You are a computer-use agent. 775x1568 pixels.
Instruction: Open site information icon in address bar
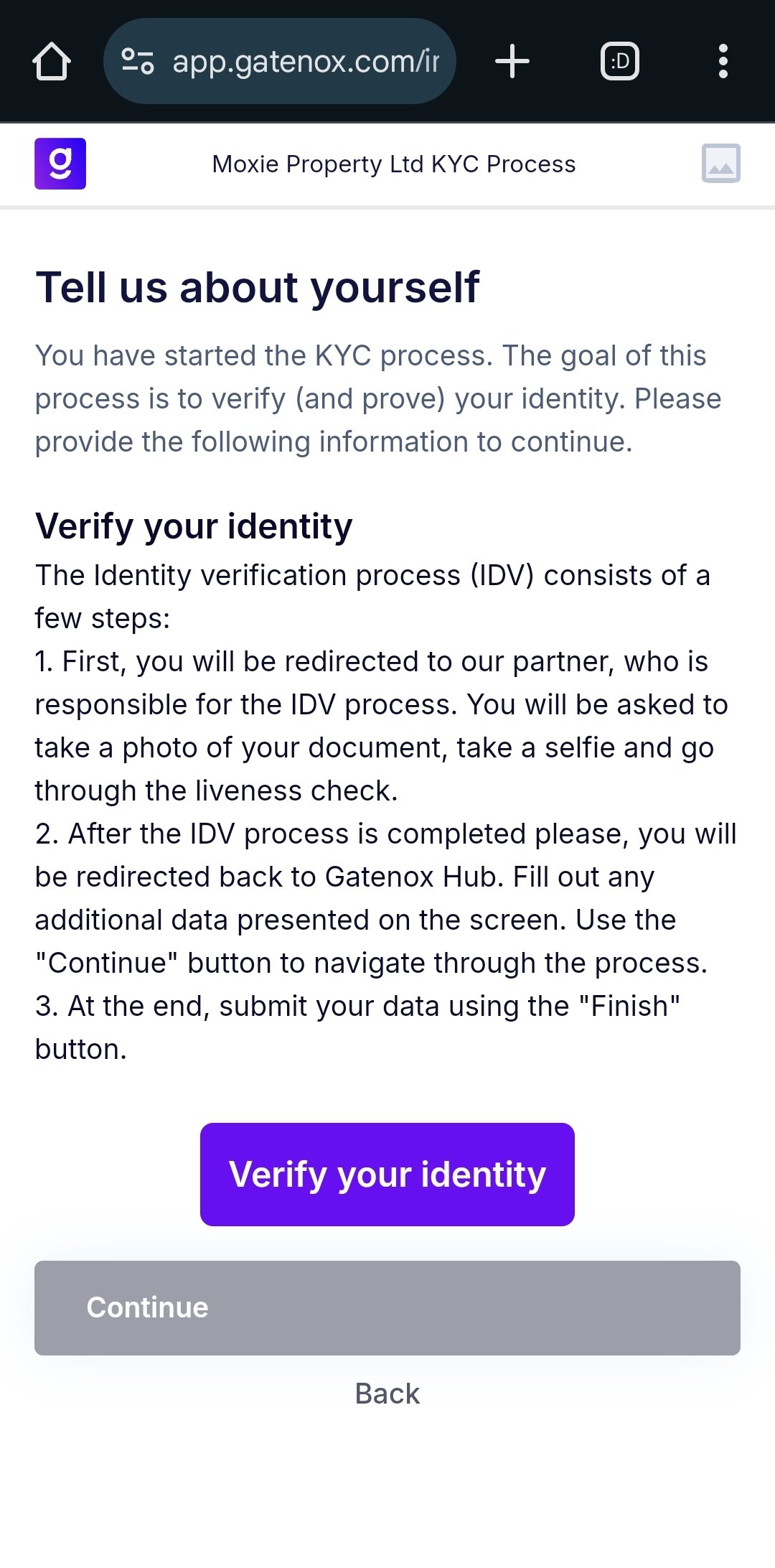[x=137, y=62]
